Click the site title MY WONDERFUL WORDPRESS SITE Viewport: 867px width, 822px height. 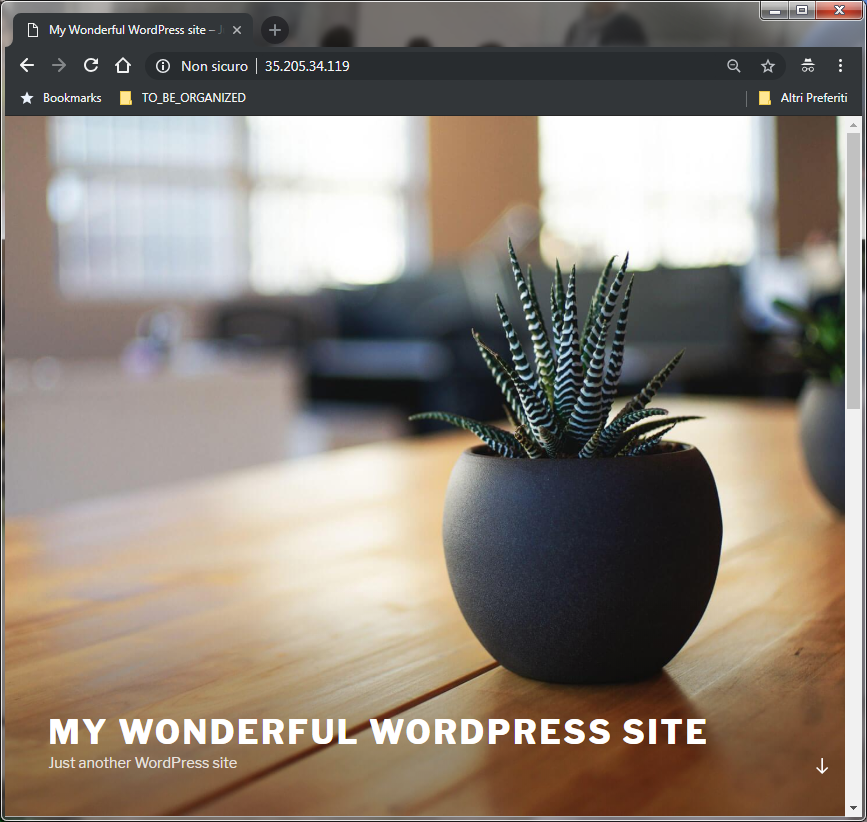(x=378, y=732)
